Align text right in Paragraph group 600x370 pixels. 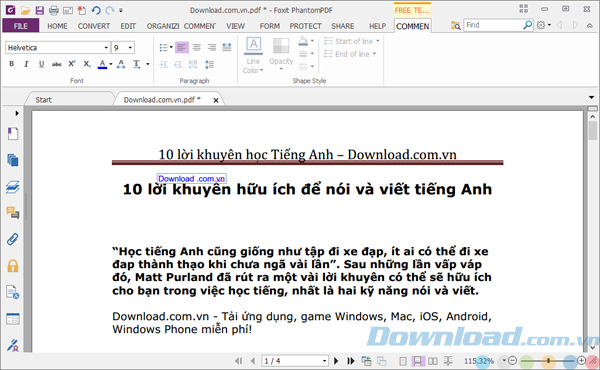click(212, 47)
